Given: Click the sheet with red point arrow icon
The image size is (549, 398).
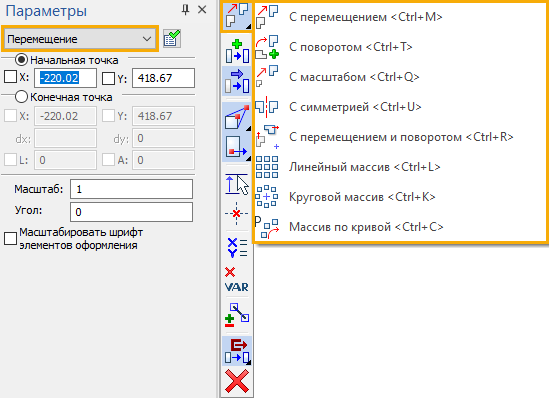Looking at the screenshot, I should pyautogui.click(x=237, y=147).
